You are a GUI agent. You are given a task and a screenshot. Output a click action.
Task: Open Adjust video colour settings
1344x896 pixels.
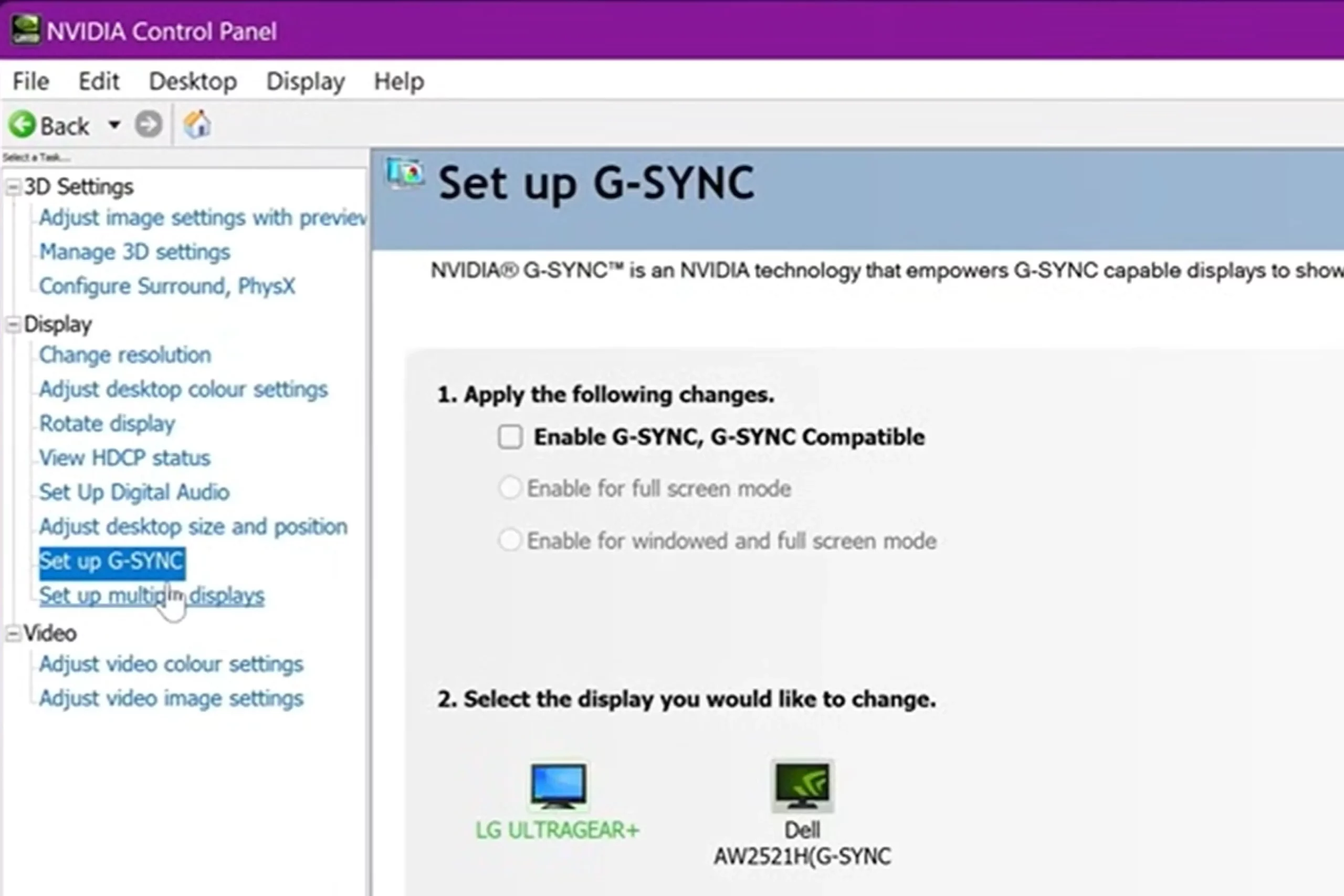pos(171,664)
